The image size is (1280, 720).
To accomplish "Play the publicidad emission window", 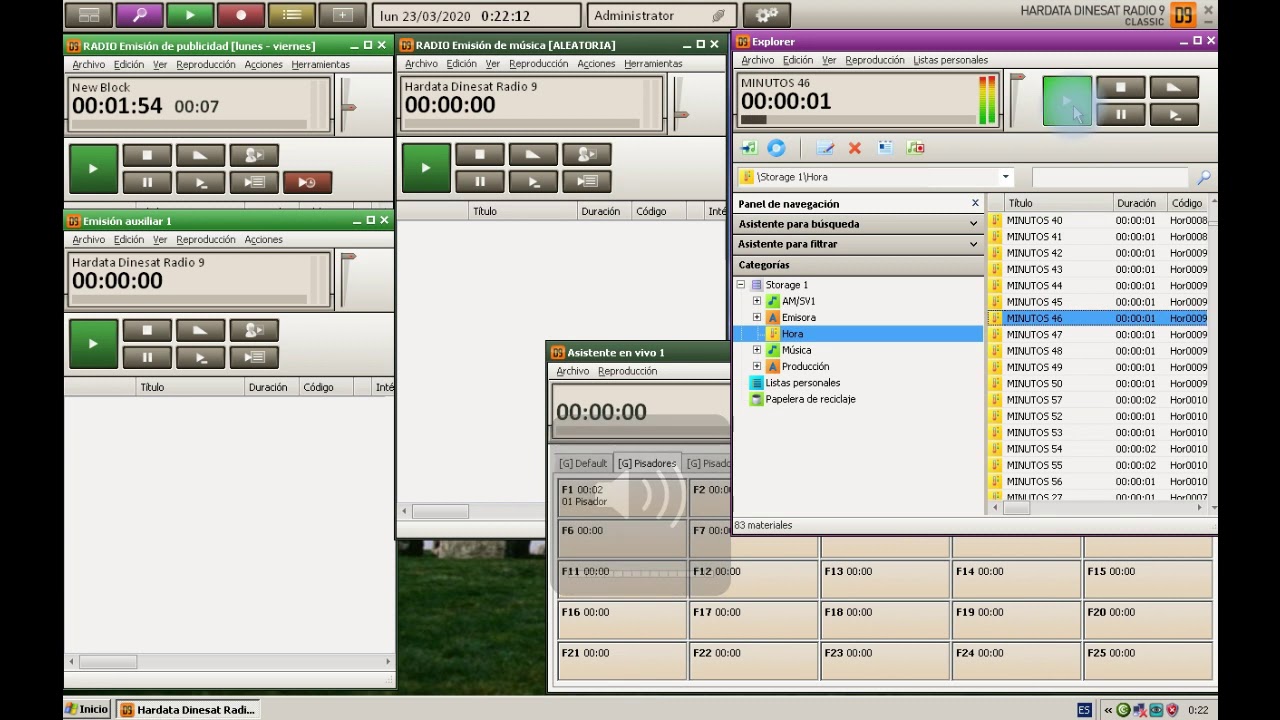I will (x=93, y=168).
